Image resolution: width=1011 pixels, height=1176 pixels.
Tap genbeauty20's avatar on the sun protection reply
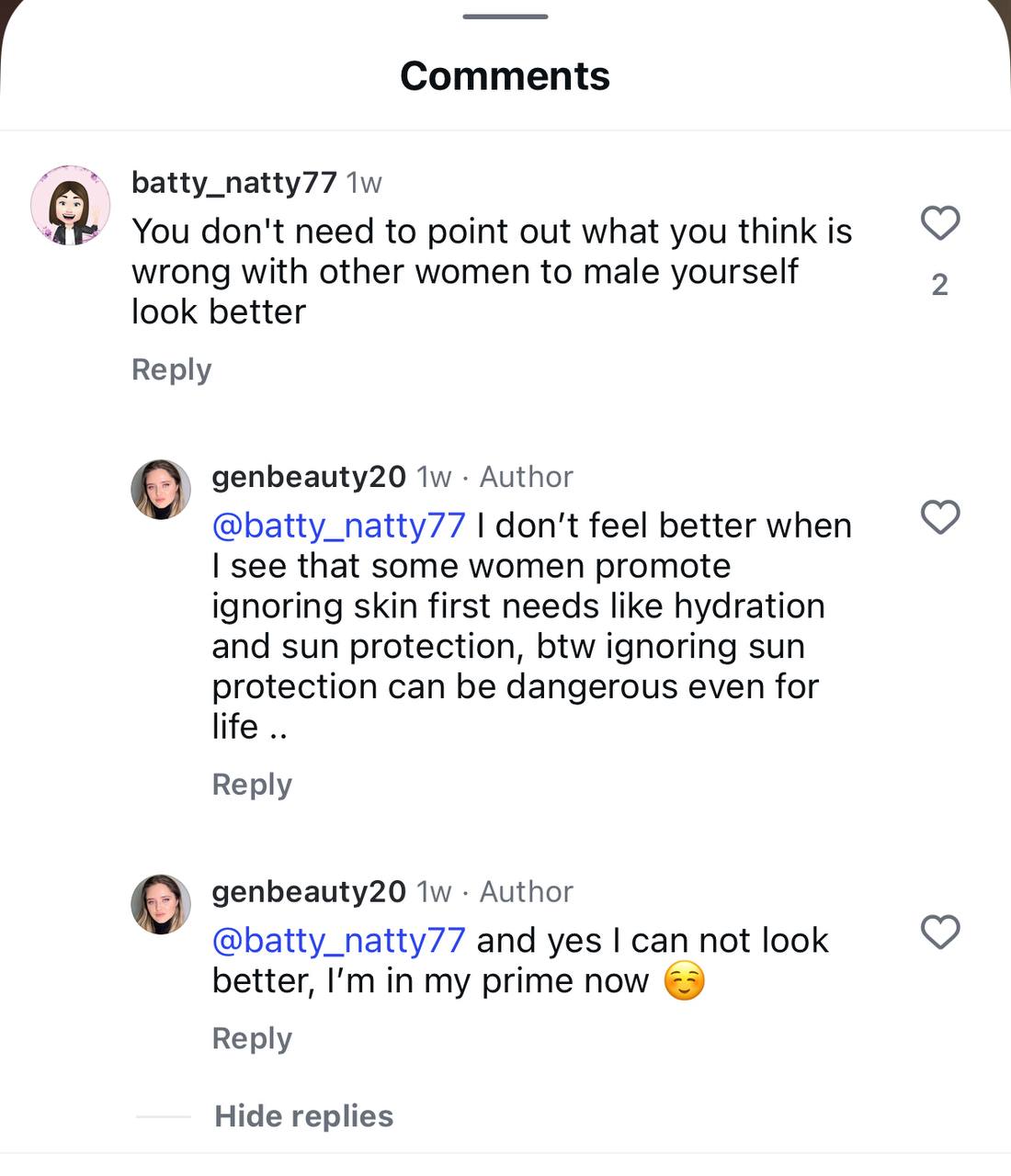[x=161, y=490]
